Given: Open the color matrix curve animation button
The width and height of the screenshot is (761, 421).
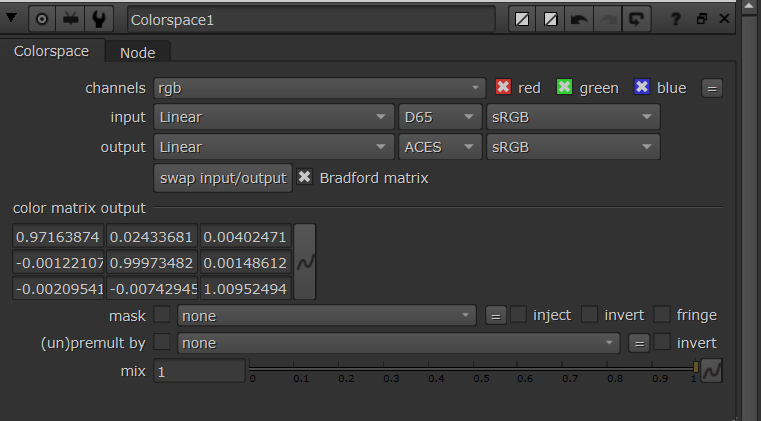Looking at the screenshot, I should (306, 262).
